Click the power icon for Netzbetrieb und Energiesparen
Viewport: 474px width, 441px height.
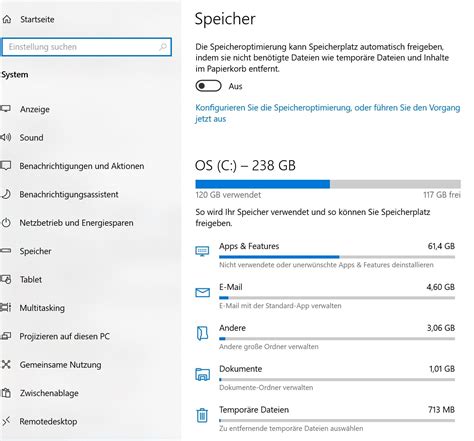coord(6,223)
